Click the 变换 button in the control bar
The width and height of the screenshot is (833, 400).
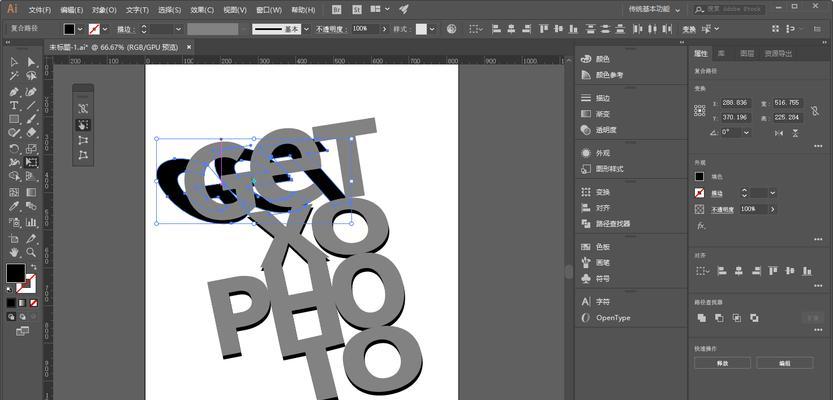point(688,30)
